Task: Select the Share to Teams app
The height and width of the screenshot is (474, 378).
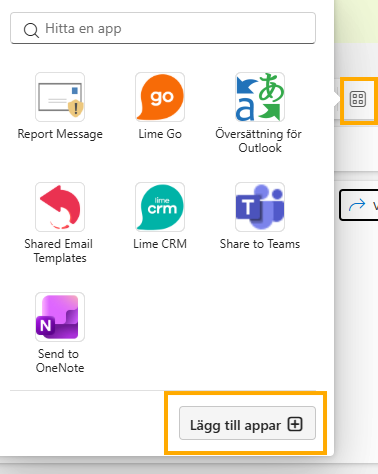Action: [260, 207]
